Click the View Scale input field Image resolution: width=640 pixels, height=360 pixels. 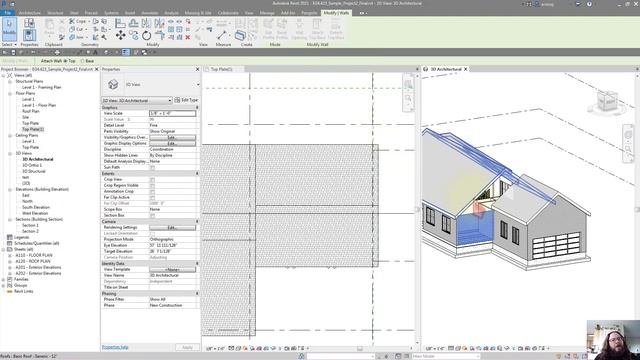(x=173, y=113)
